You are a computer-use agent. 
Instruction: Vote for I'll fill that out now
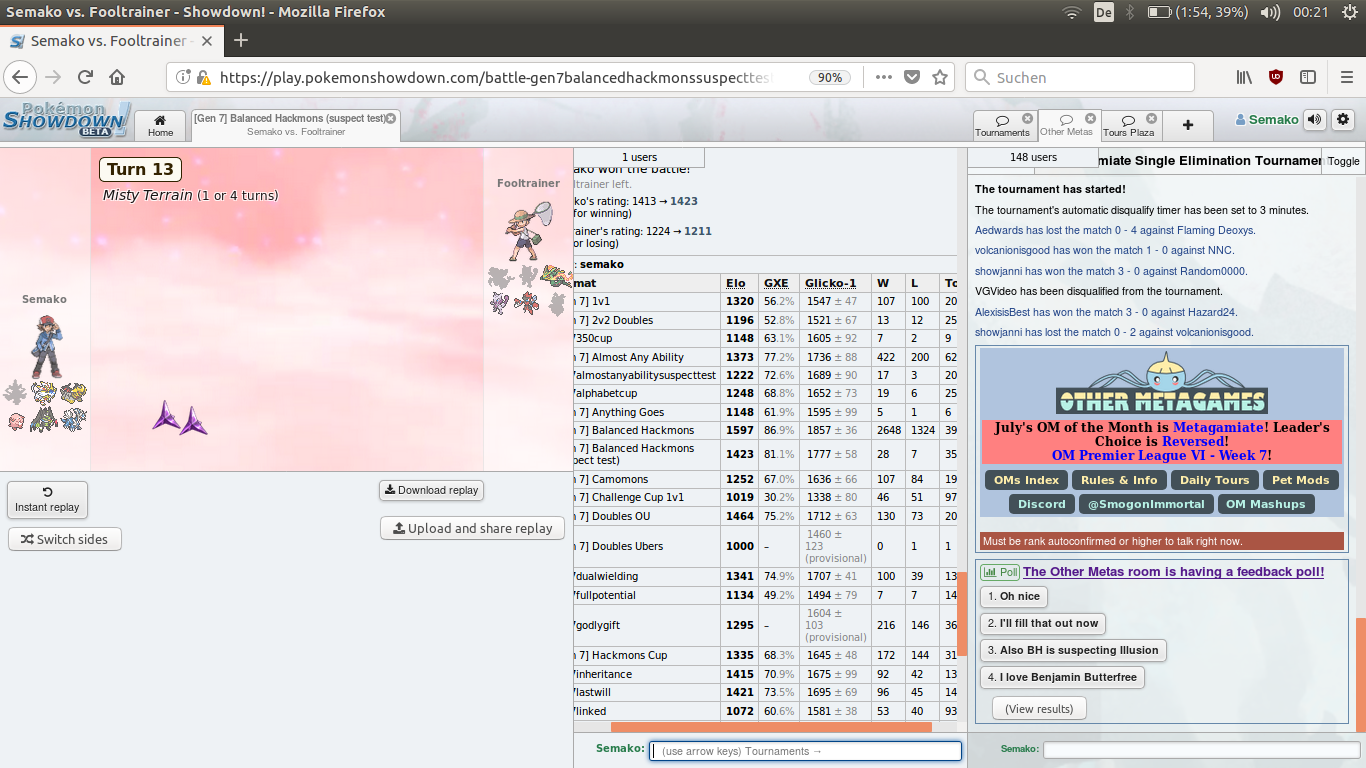(x=1043, y=623)
